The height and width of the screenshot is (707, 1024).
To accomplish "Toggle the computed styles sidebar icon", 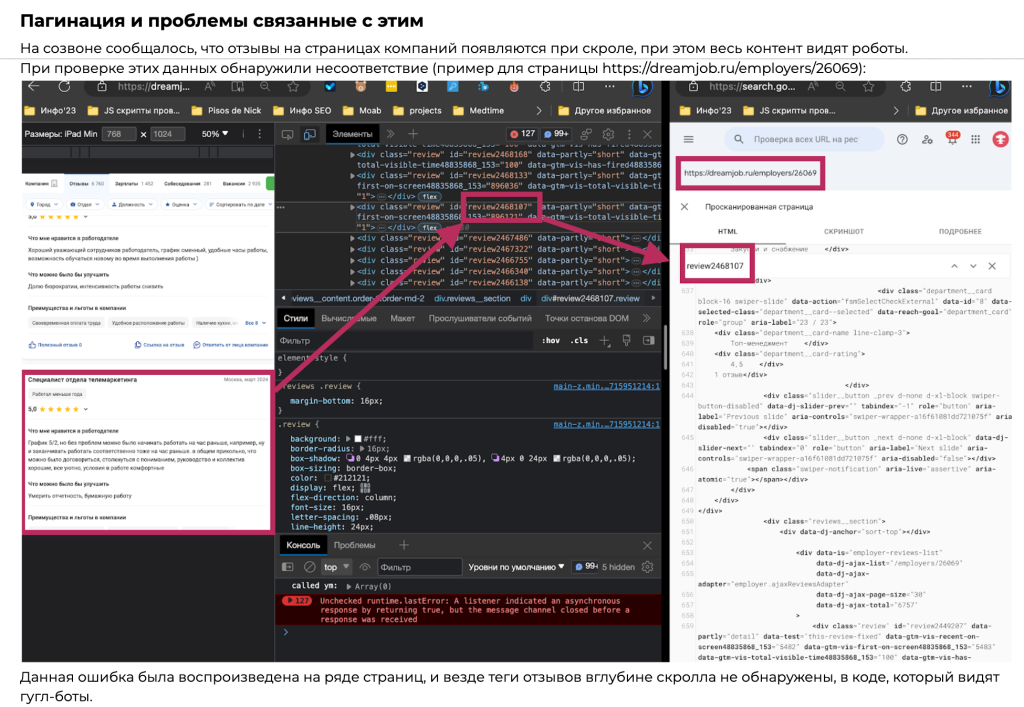I will 648,340.
